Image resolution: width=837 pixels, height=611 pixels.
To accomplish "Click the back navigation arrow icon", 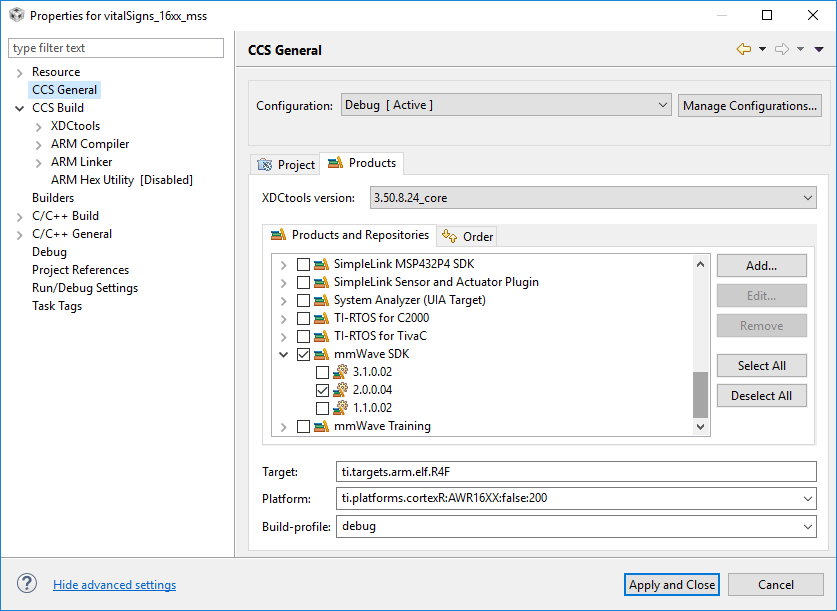I will pos(744,49).
